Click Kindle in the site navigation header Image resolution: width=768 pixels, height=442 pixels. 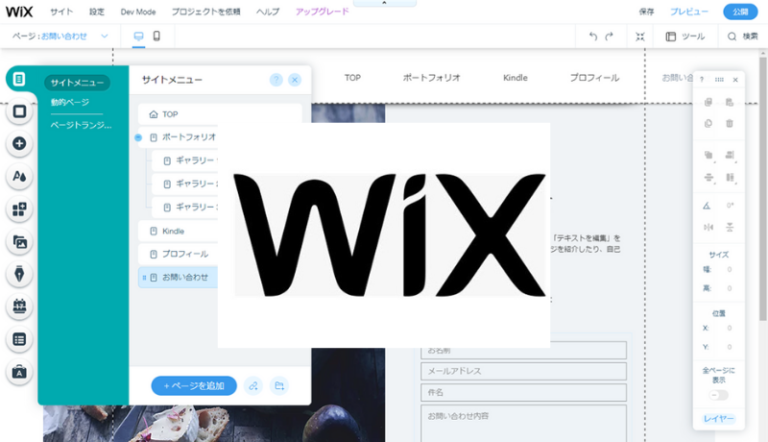[x=515, y=77]
